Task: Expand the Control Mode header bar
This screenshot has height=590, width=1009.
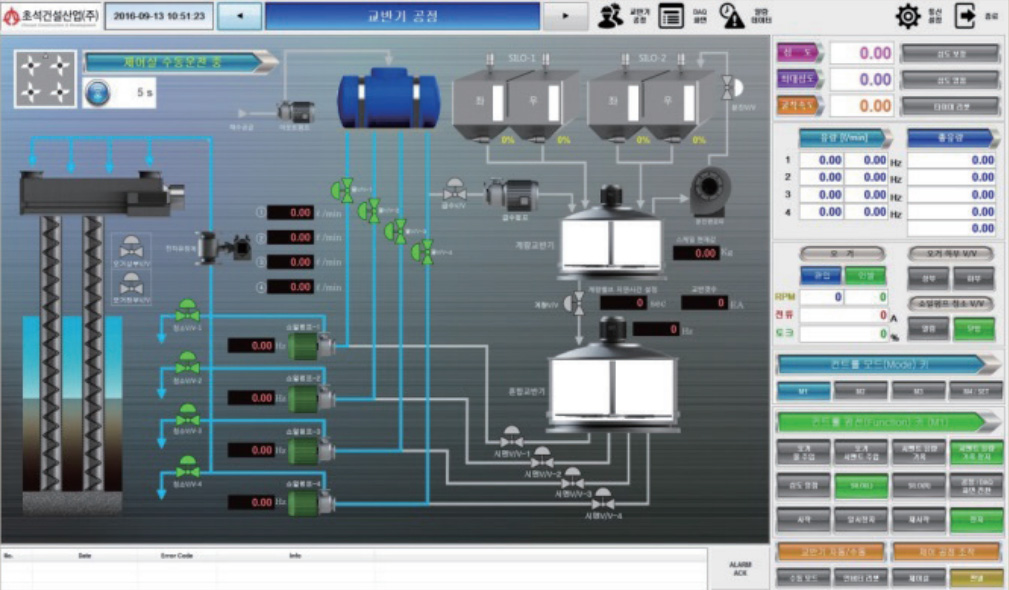Action: pyautogui.click(x=888, y=363)
